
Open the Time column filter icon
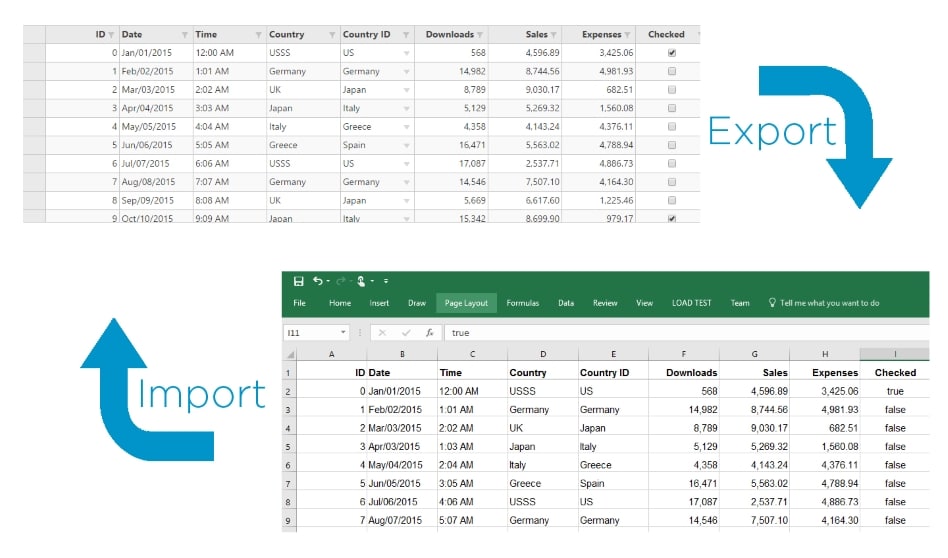258,35
